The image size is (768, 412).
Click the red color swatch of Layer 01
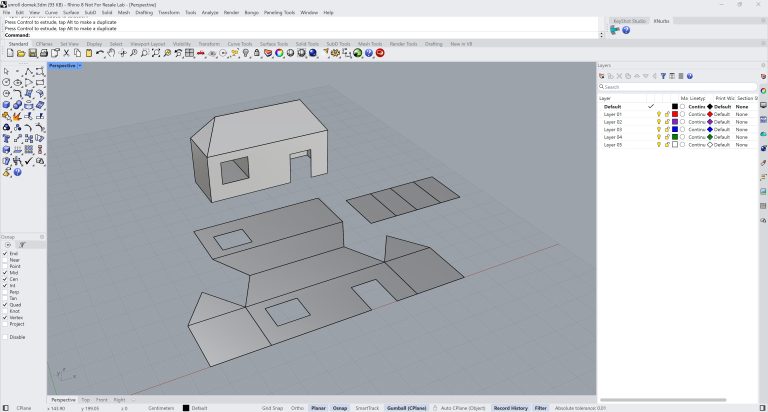(675, 114)
